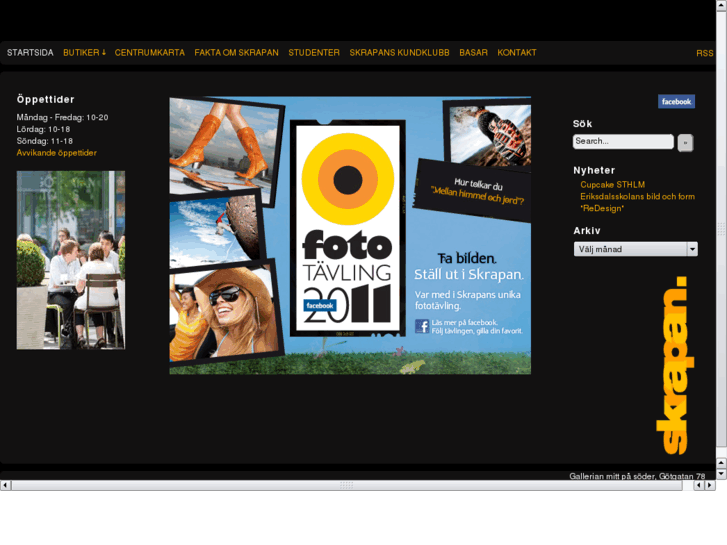Click the facebook tag on foto poster
Screen dimensions: 727x545
tap(319, 306)
